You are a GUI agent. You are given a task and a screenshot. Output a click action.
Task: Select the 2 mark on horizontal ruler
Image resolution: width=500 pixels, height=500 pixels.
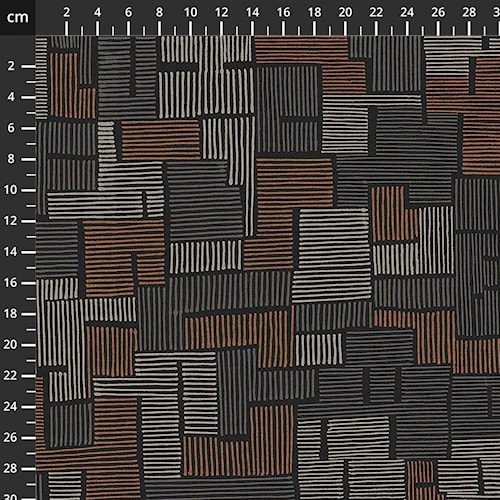pyautogui.click(x=66, y=12)
